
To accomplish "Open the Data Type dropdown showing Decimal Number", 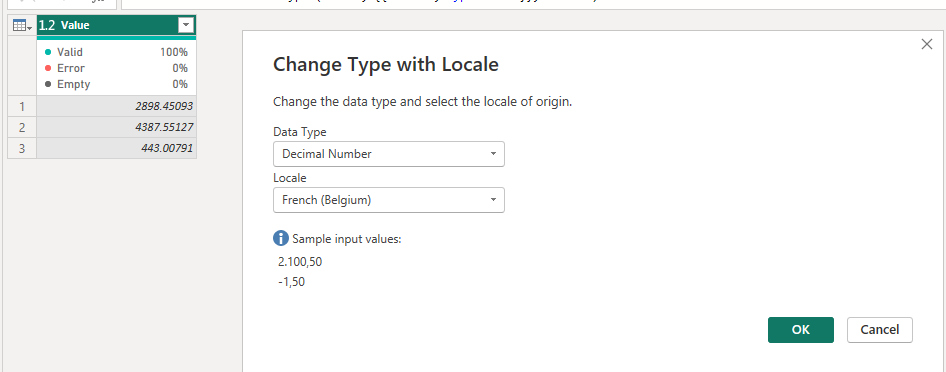I will click(389, 154).
